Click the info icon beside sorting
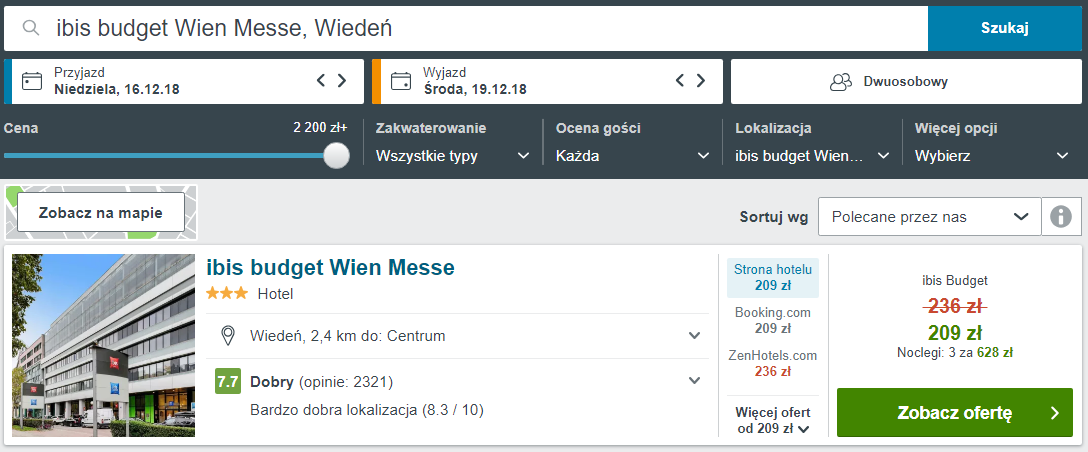This screenshot has width=1088, height=452. (x=1061, y=216)
